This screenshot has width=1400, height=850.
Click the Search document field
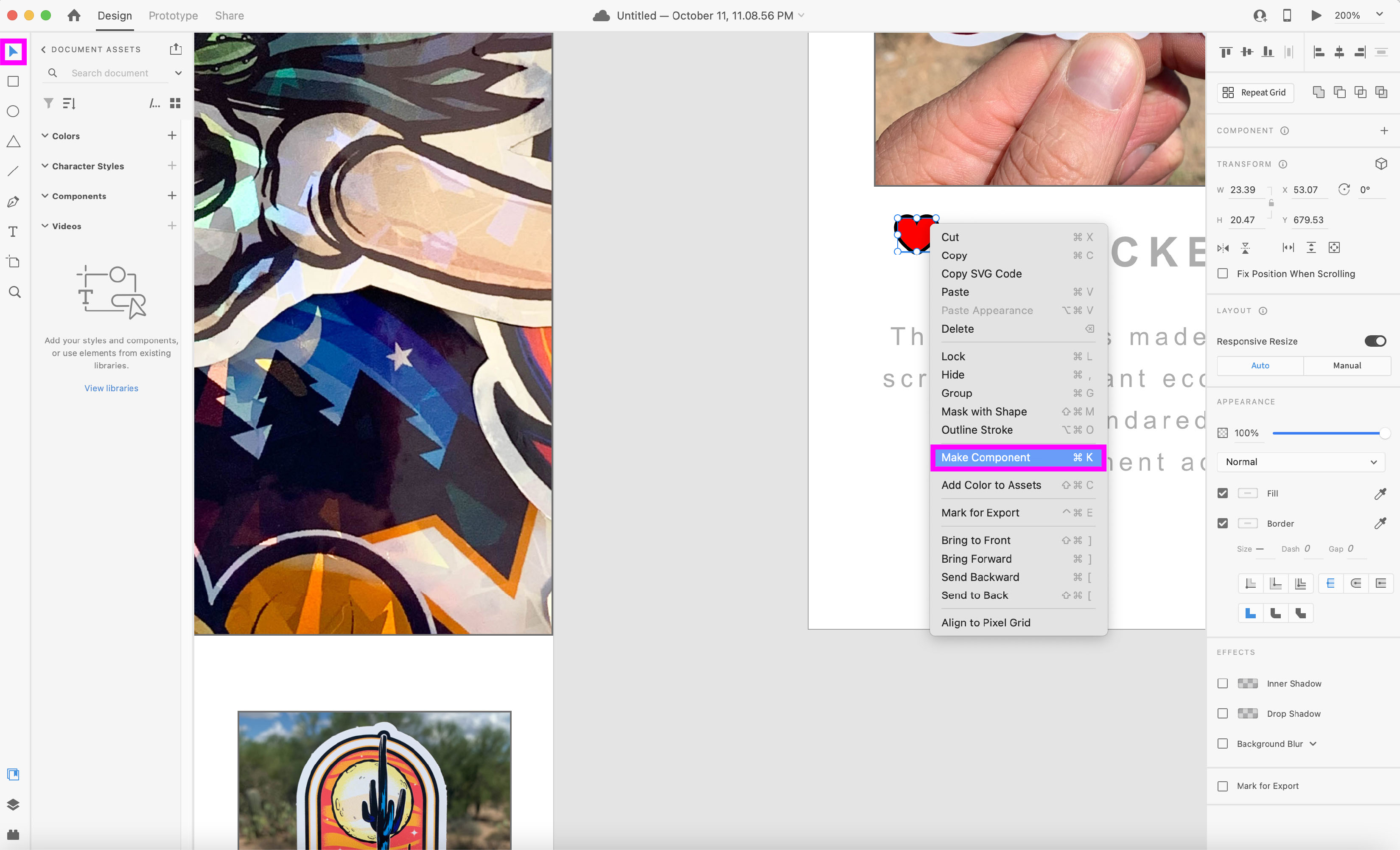coord(110,73)
